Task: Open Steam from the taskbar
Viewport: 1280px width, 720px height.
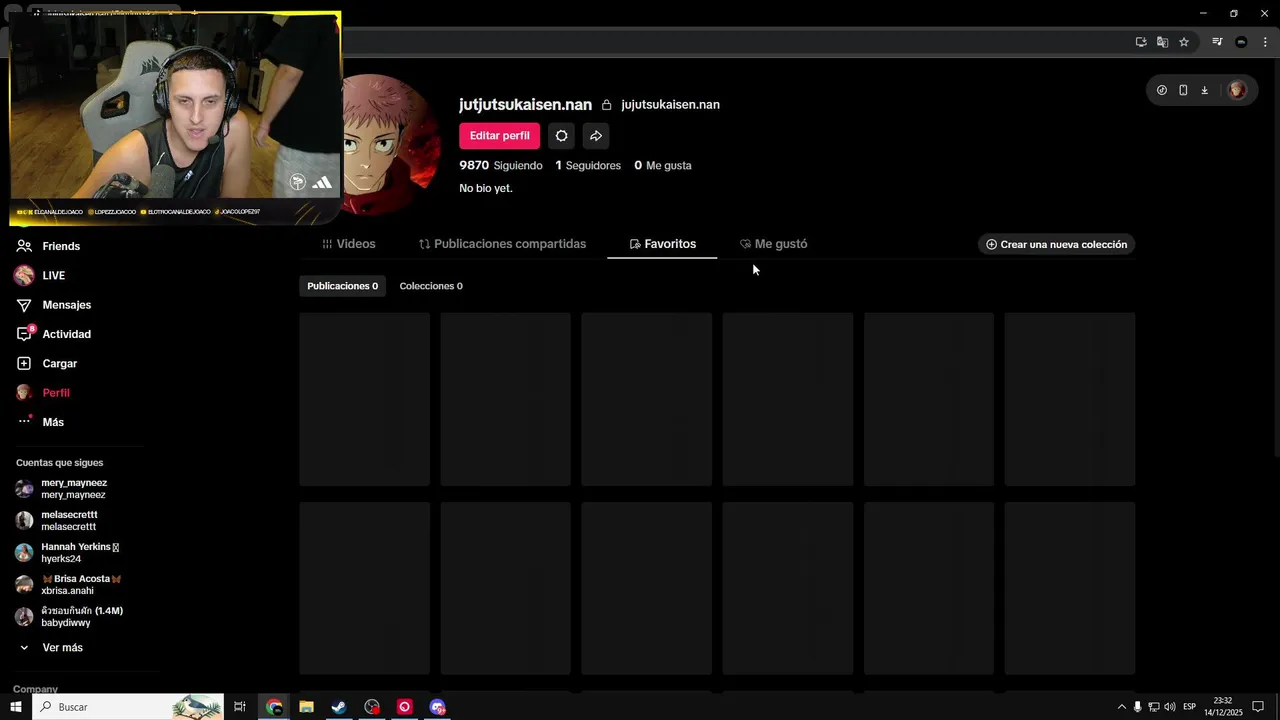Action: pos(339,707)
